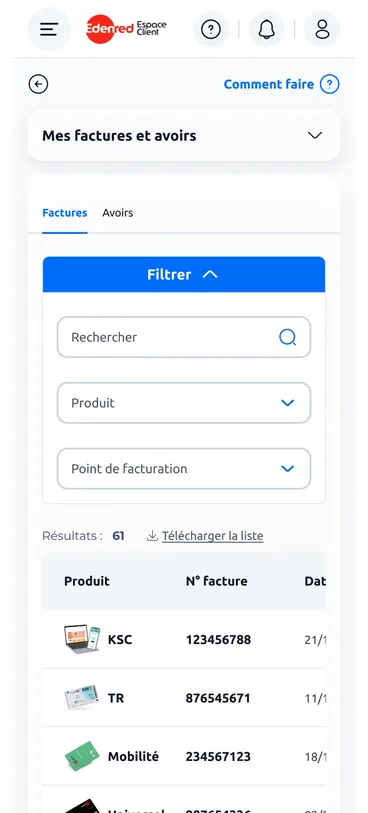
Task: Click the KSC product thumbnail
Action: [x=82, y=639]
